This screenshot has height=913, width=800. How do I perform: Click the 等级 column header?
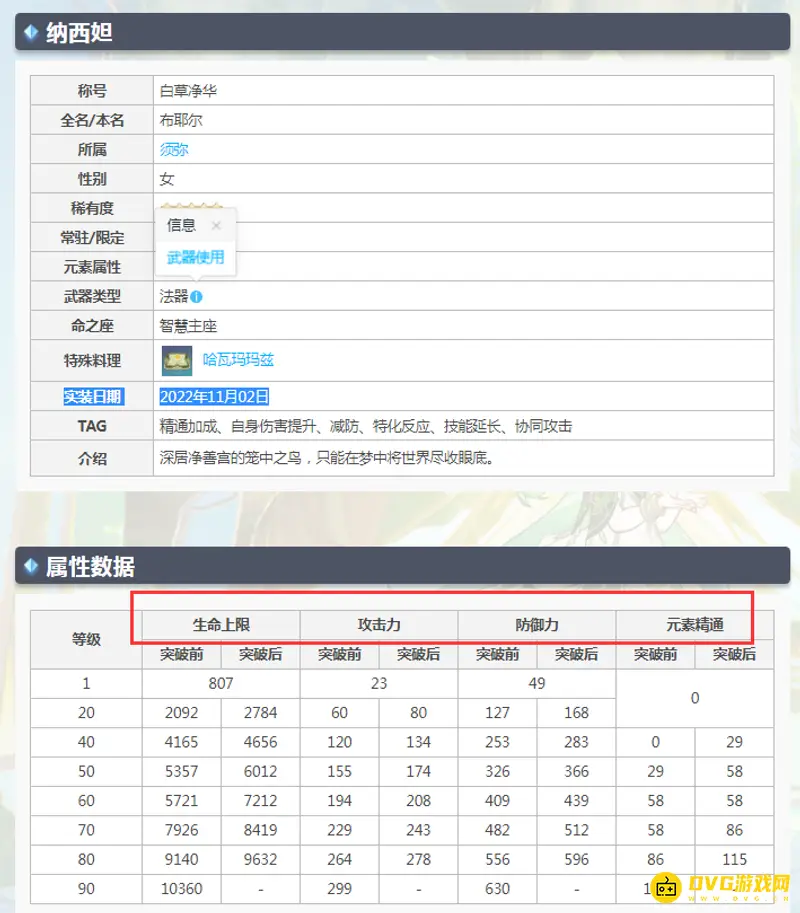tap(86, 639)
